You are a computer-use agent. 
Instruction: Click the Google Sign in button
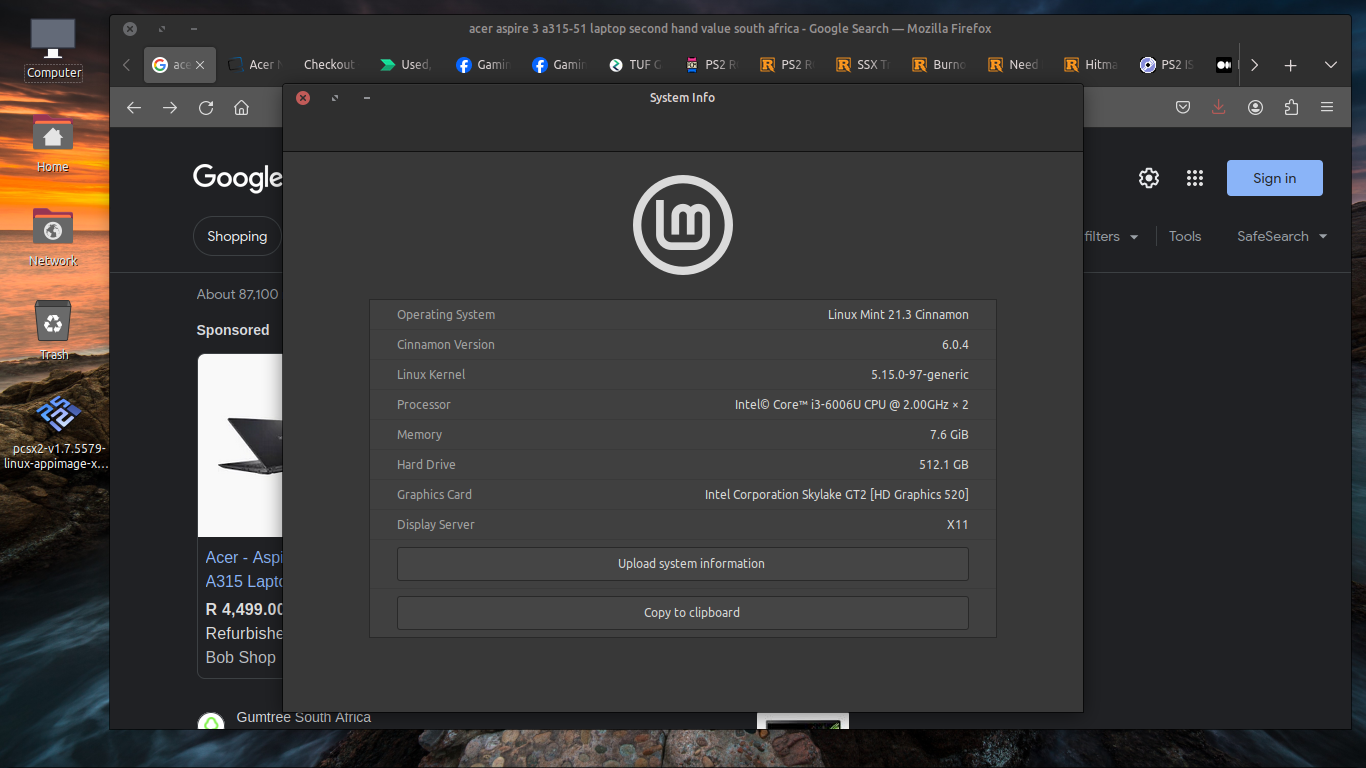(x=1274, y=178)
